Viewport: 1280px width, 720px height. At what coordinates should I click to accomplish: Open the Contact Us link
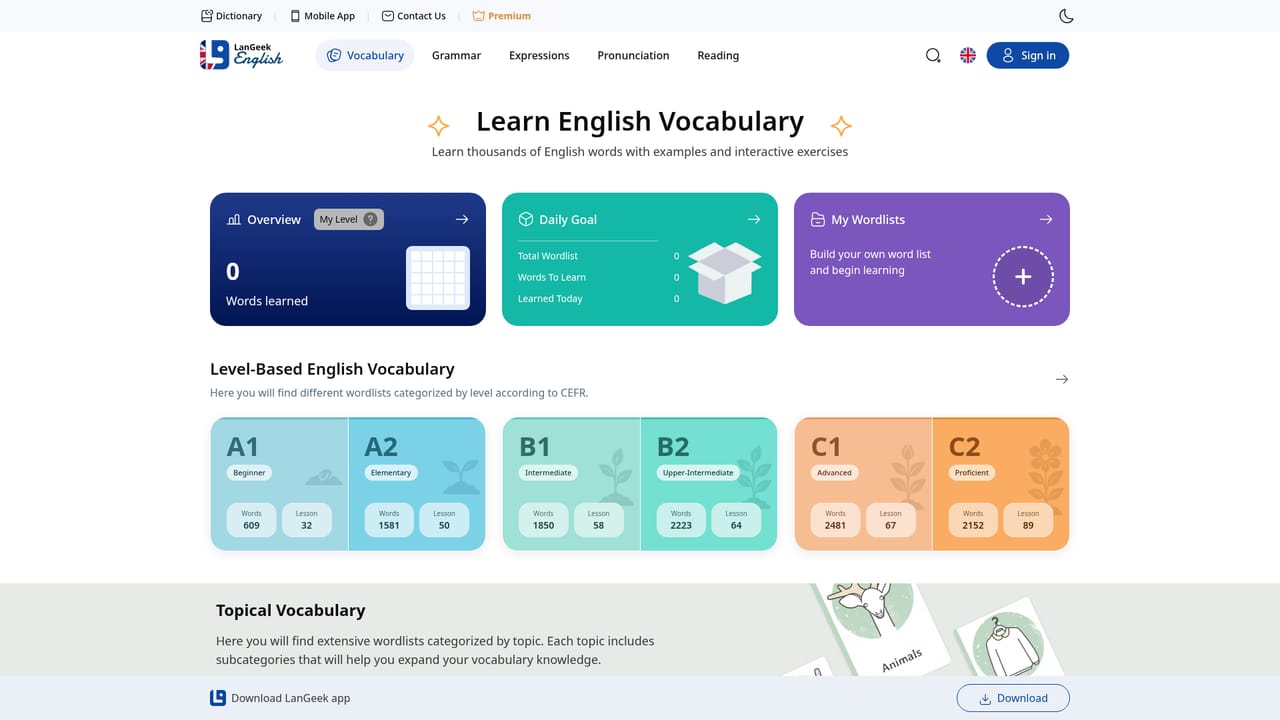coord(414,16)
